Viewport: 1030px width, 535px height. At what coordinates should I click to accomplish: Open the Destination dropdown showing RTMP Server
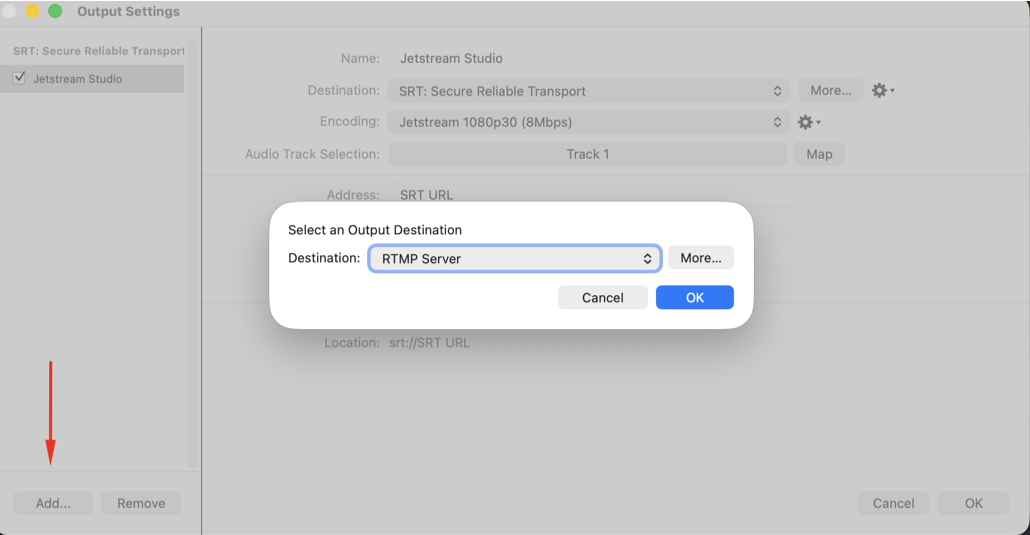tap(514, 258)
